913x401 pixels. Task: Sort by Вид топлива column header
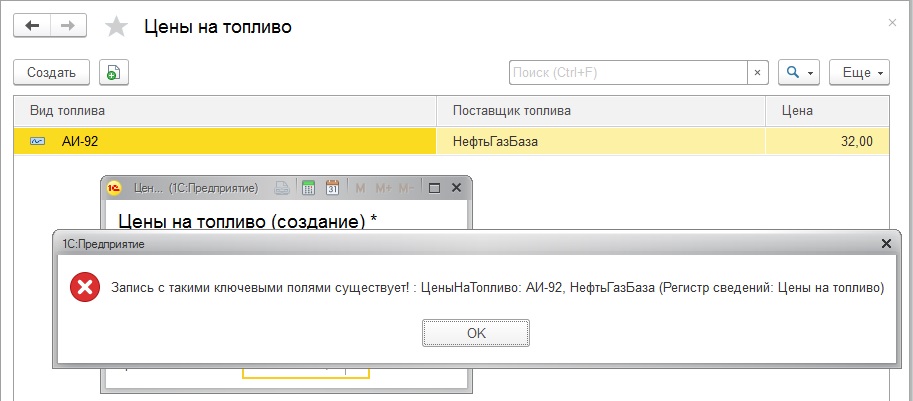click(225, 110)
